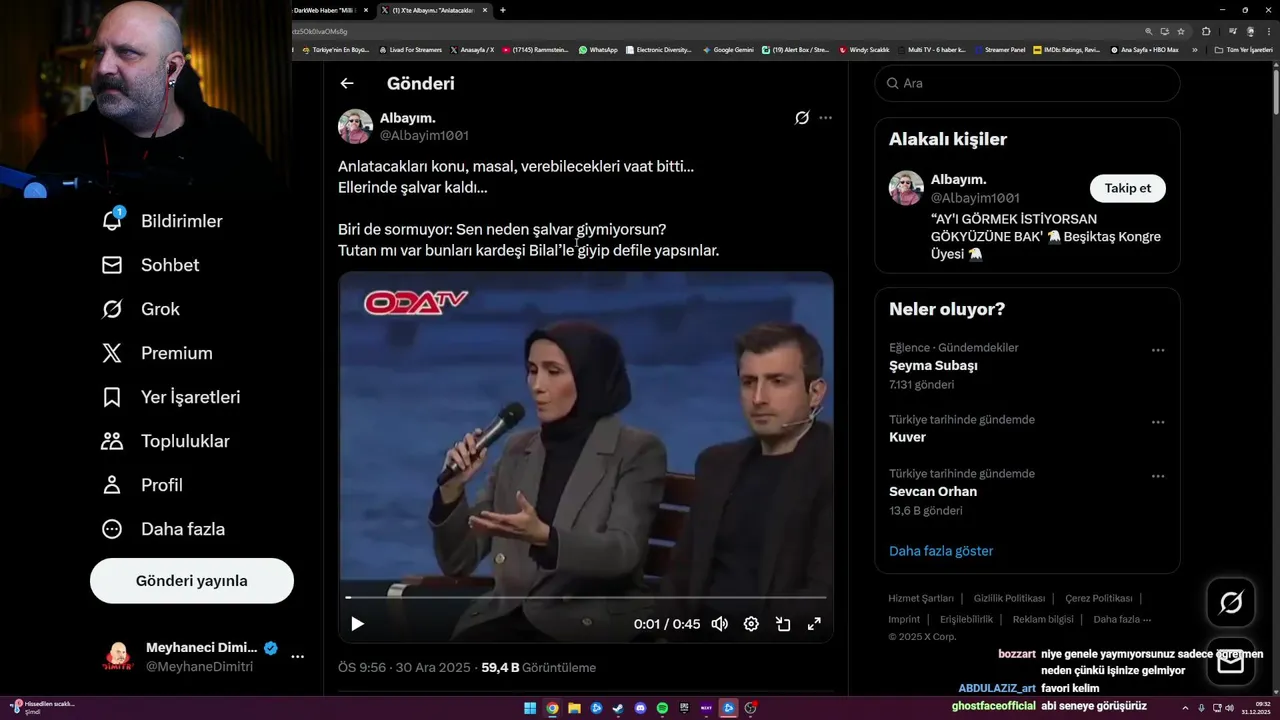Viewport: 1280px width, 720px height.
Task: Open Steam from taskbar
Action: 619,708
